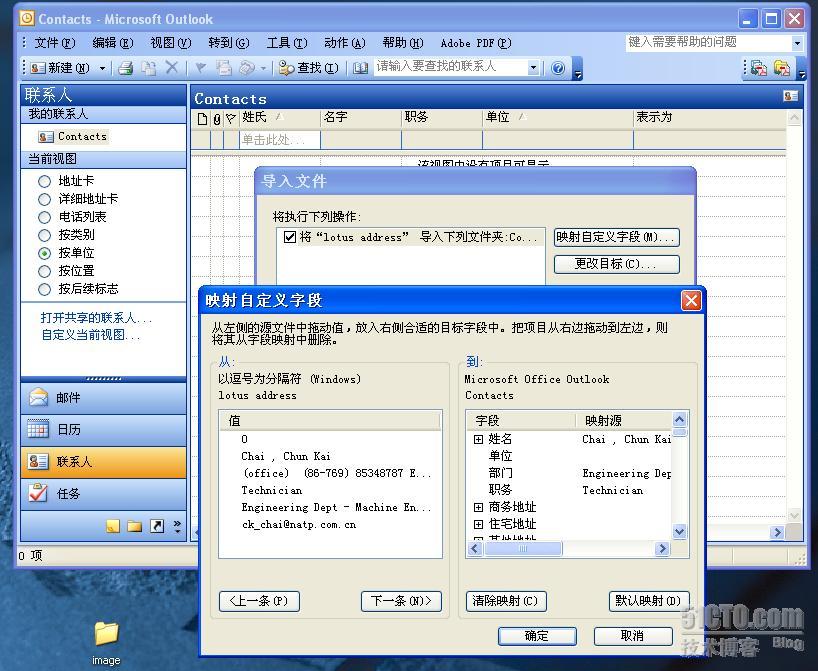This screenshot has width=818, height=671.
Task: Select the 电话列表 view radio button
Action: [x=44, y=218]
